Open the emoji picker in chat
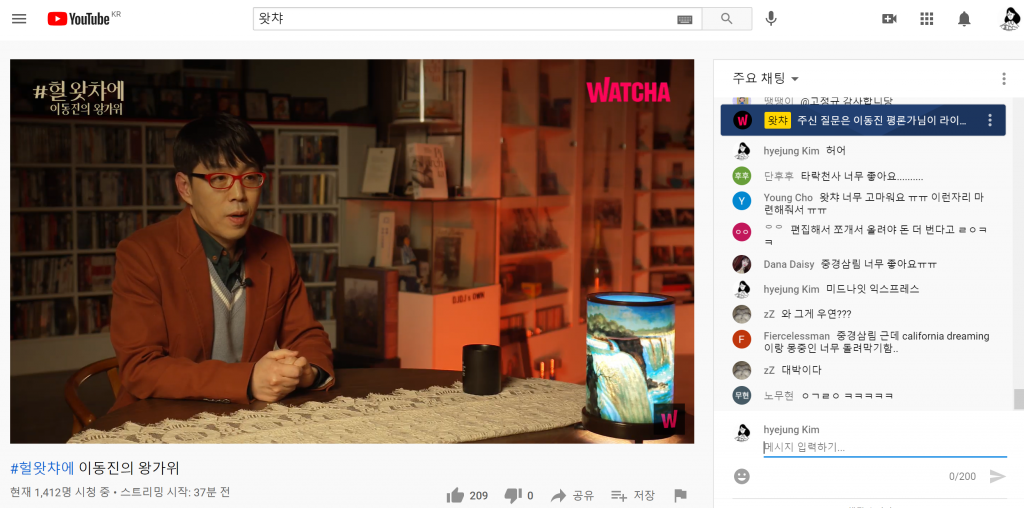1024x508 pixels. (x=741, y=476)
